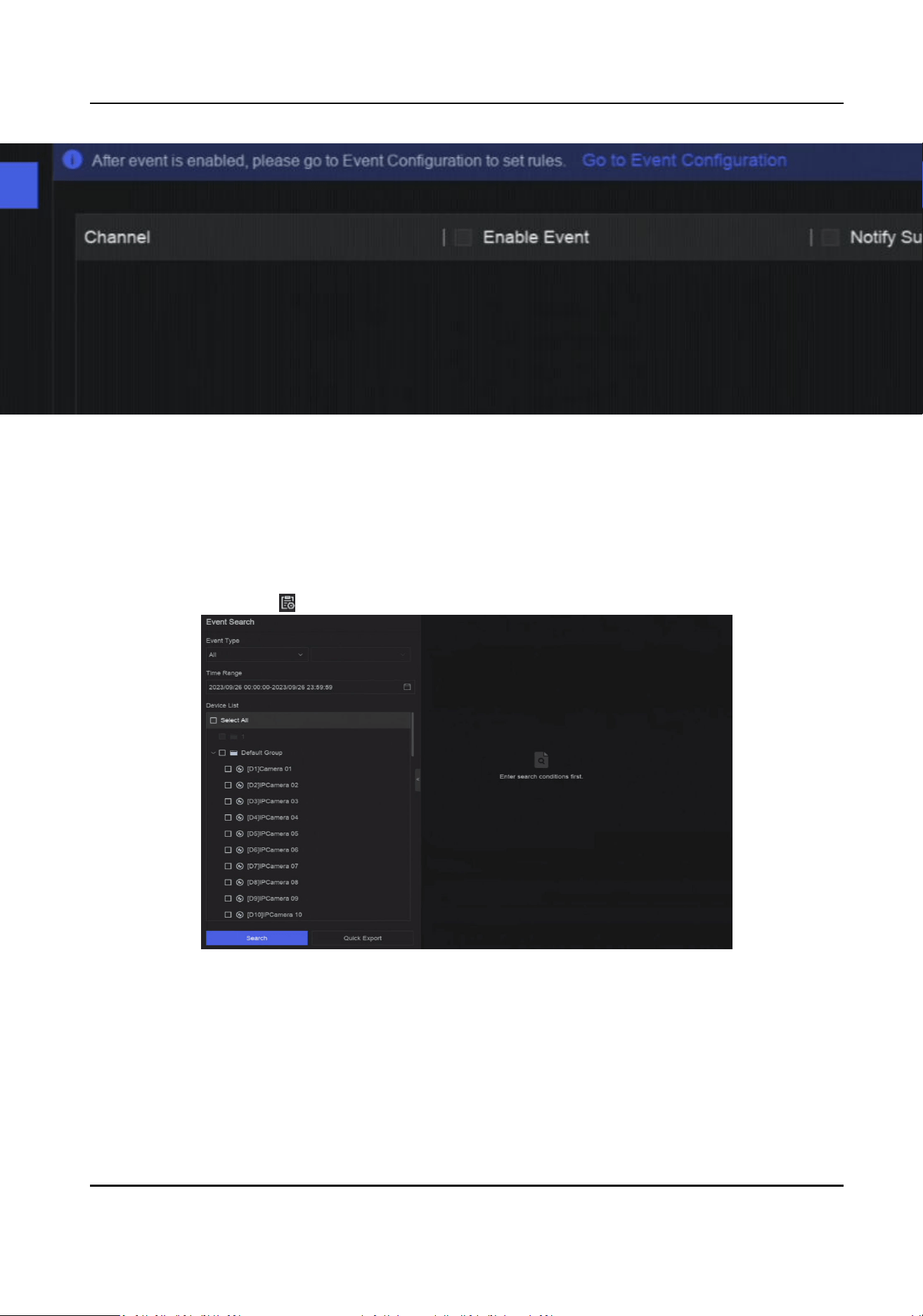Select the [D4]IPCamera 04 checkbox
Viewport: 923px width, 1316px height.
point(228,817)
